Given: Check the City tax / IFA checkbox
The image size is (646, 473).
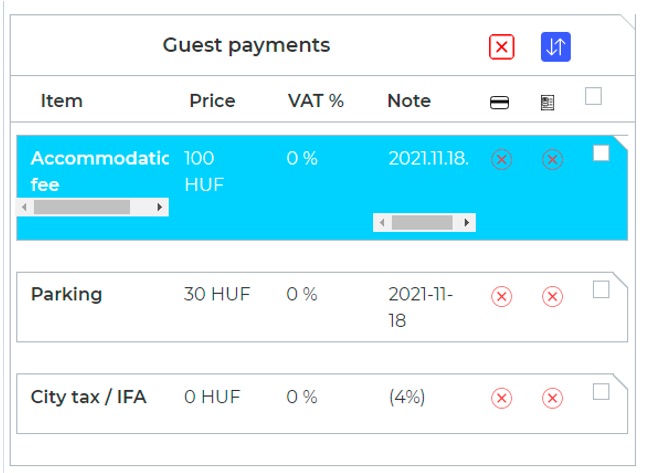Looking at the screenshot, I should (601, 391).
